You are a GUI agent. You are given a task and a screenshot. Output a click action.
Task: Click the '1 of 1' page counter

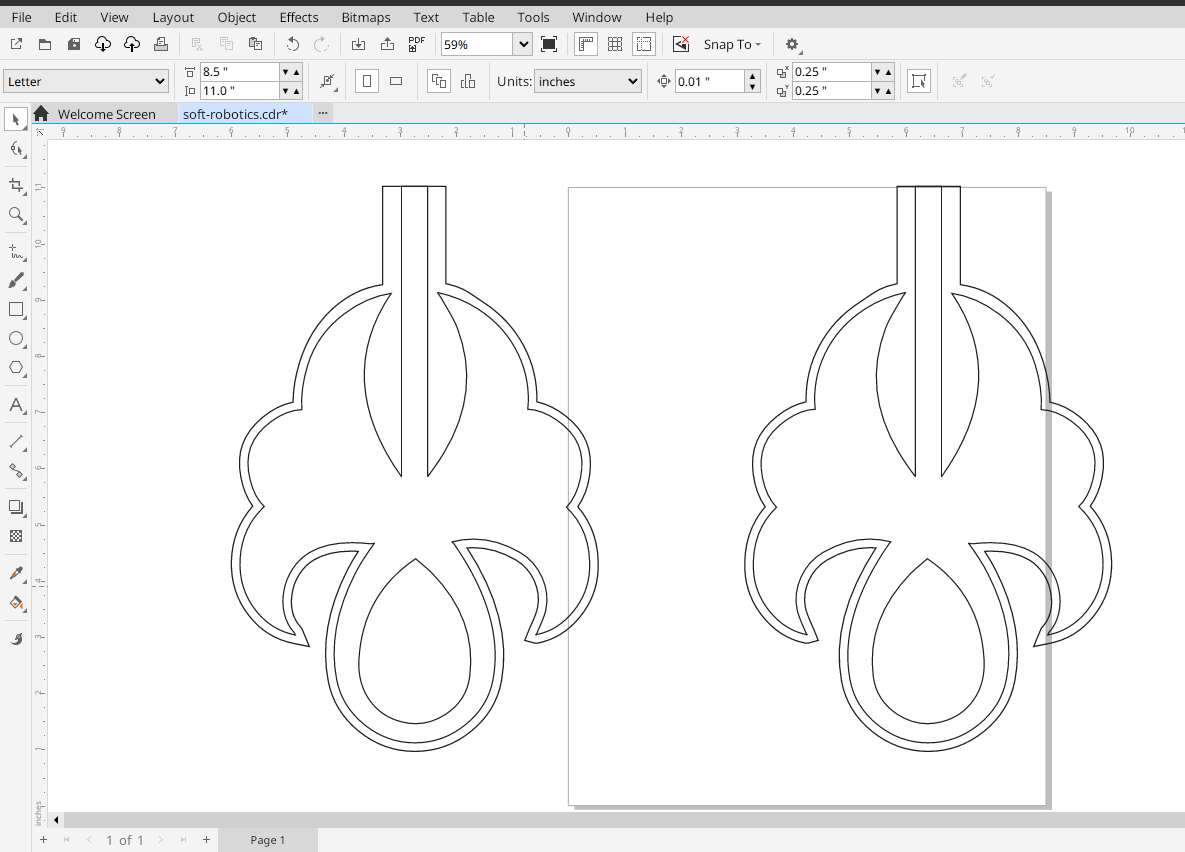pyautogui.click(x=125, y=840)
